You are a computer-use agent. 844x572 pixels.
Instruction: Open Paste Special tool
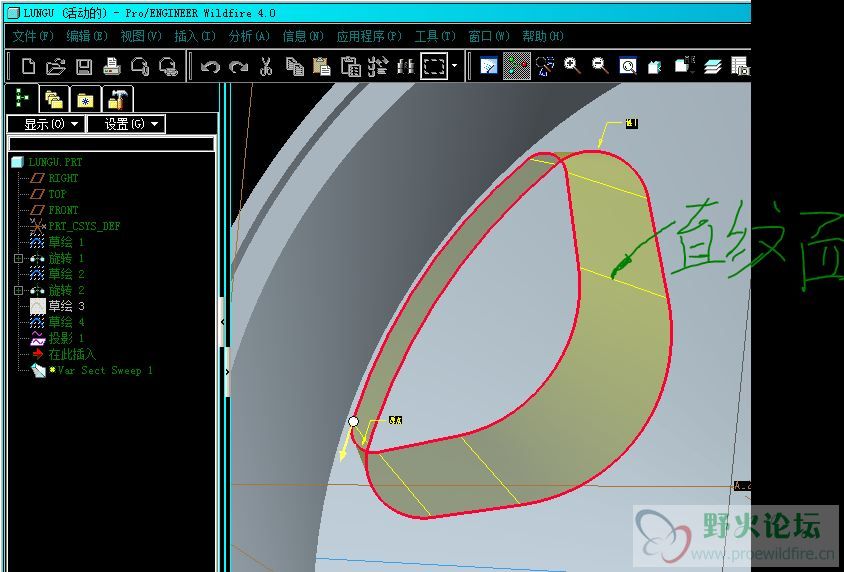[x=350, y=67]
